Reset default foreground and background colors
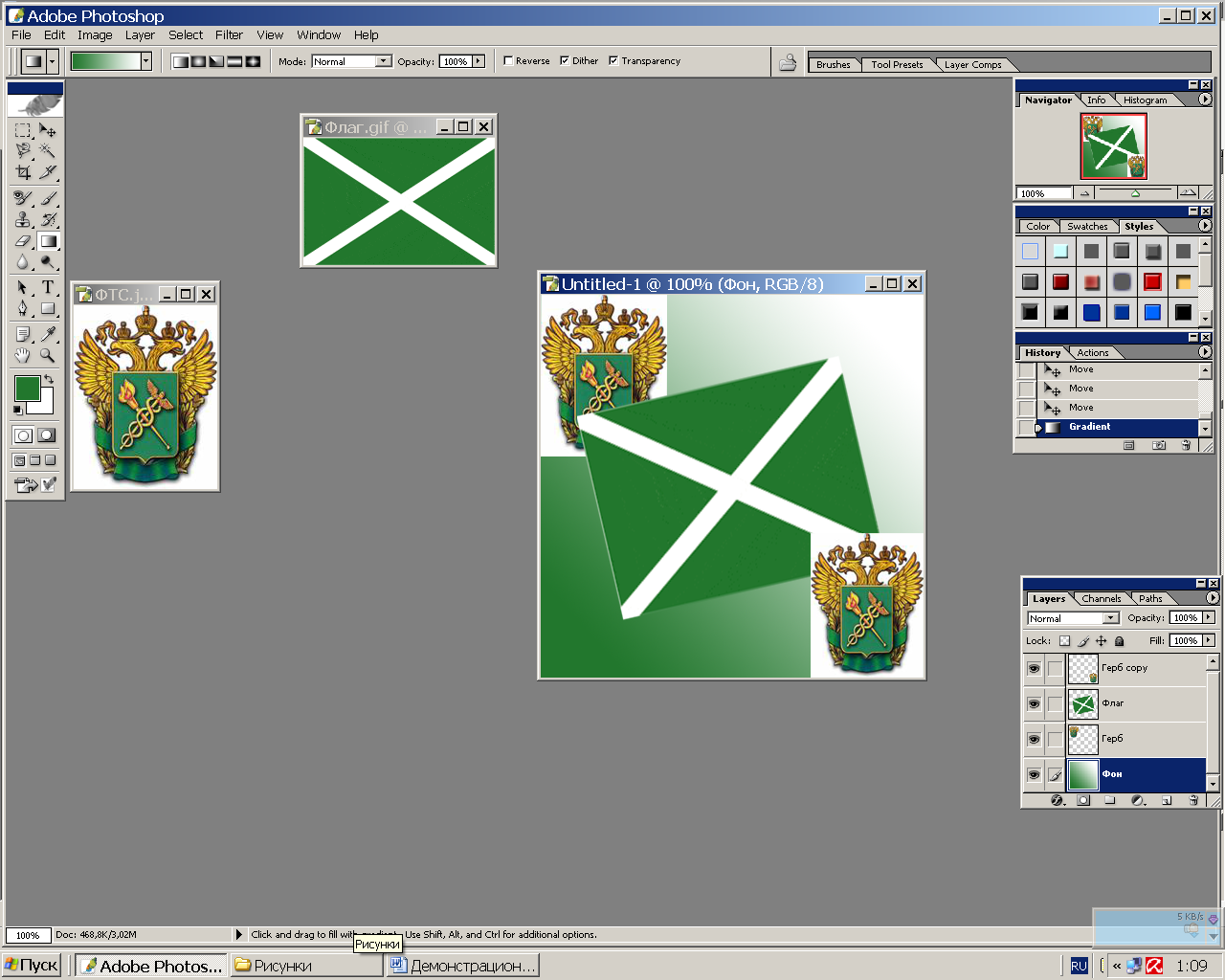The image size is (1225, 980). tap(18, 411)
